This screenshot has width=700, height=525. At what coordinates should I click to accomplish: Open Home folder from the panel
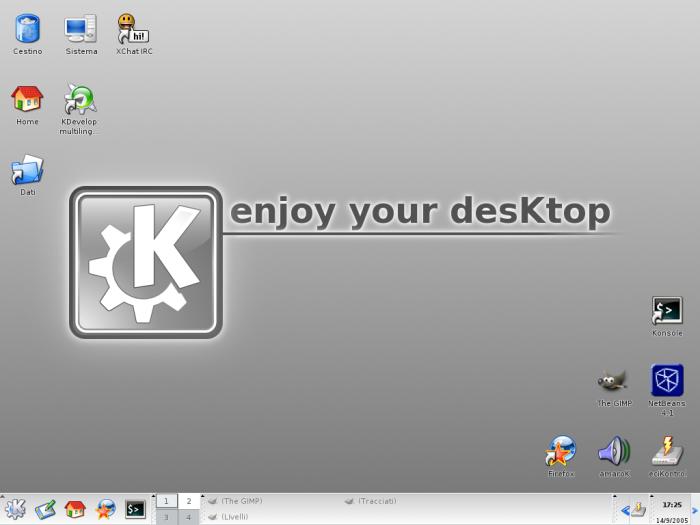point(75,509)
